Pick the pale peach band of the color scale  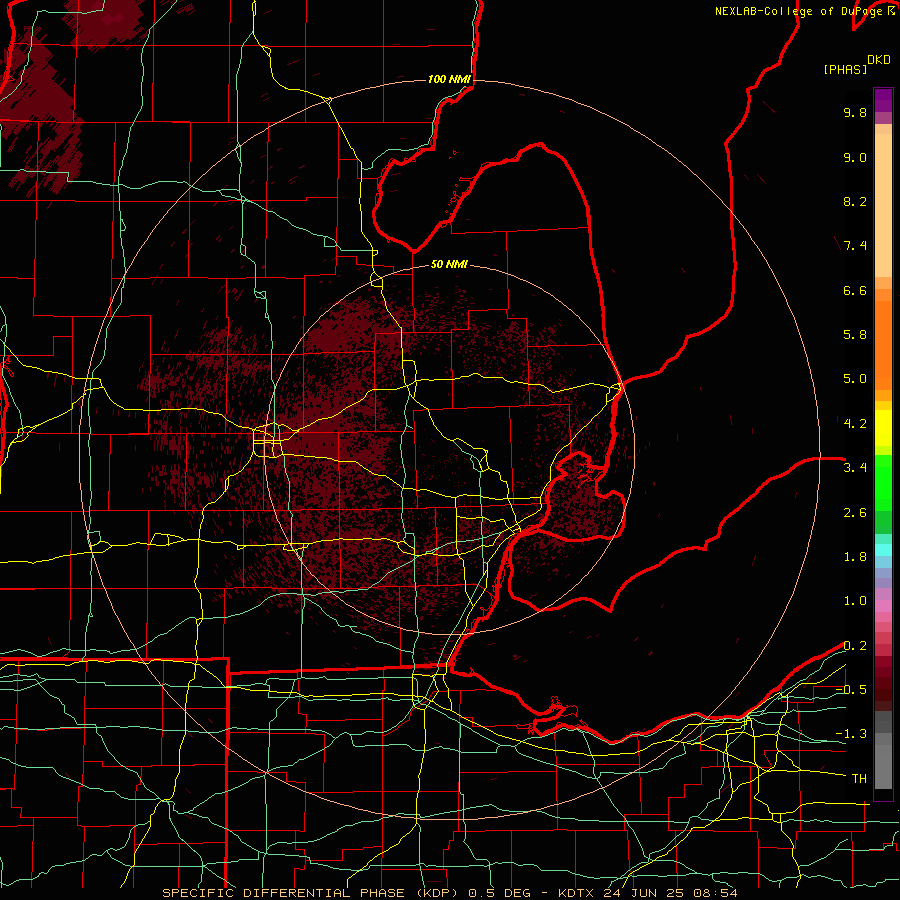click(883, 205)
